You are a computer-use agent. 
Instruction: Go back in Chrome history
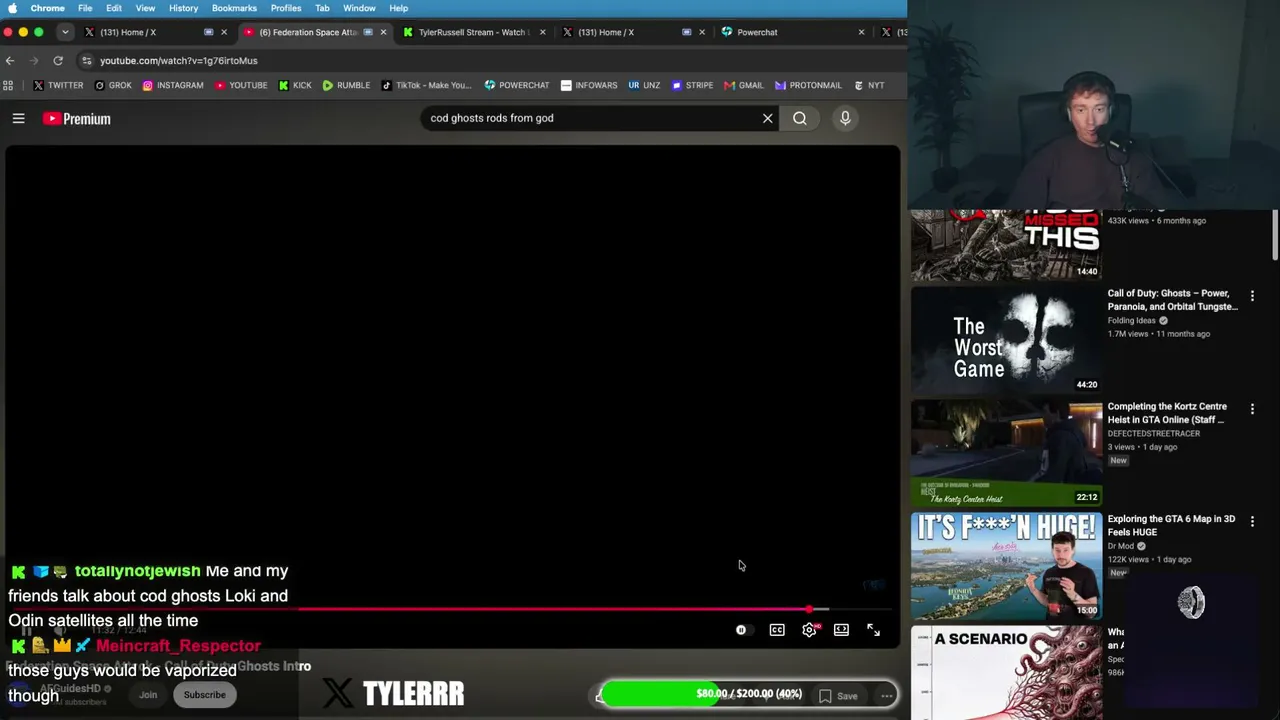(10, 60)
